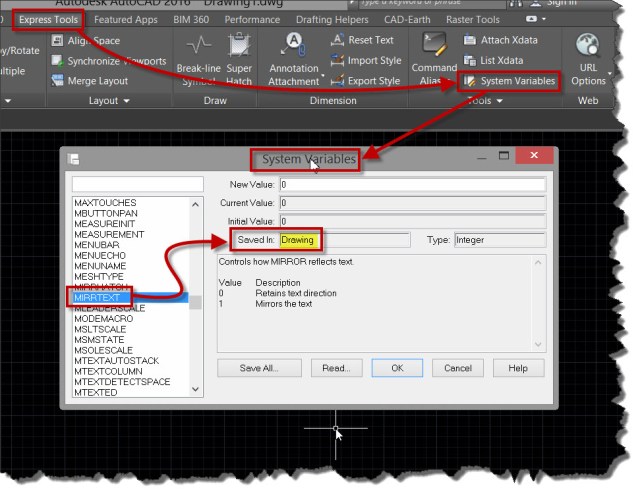
Task: Open the Command Aliases editor icon
Action: coord(433,47)
